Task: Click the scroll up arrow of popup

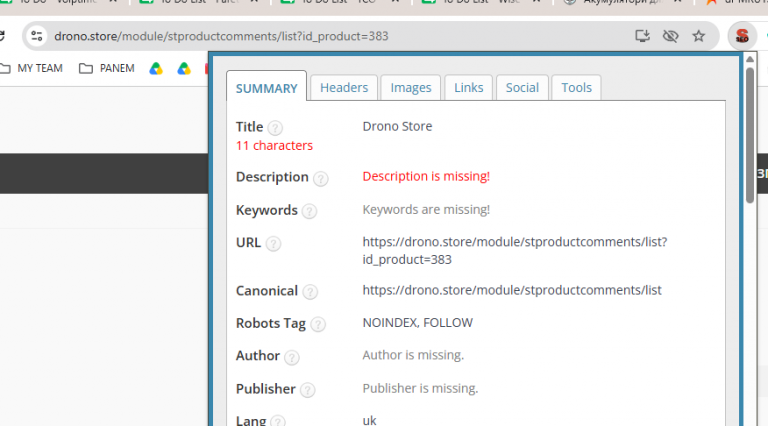Action: 750,59
